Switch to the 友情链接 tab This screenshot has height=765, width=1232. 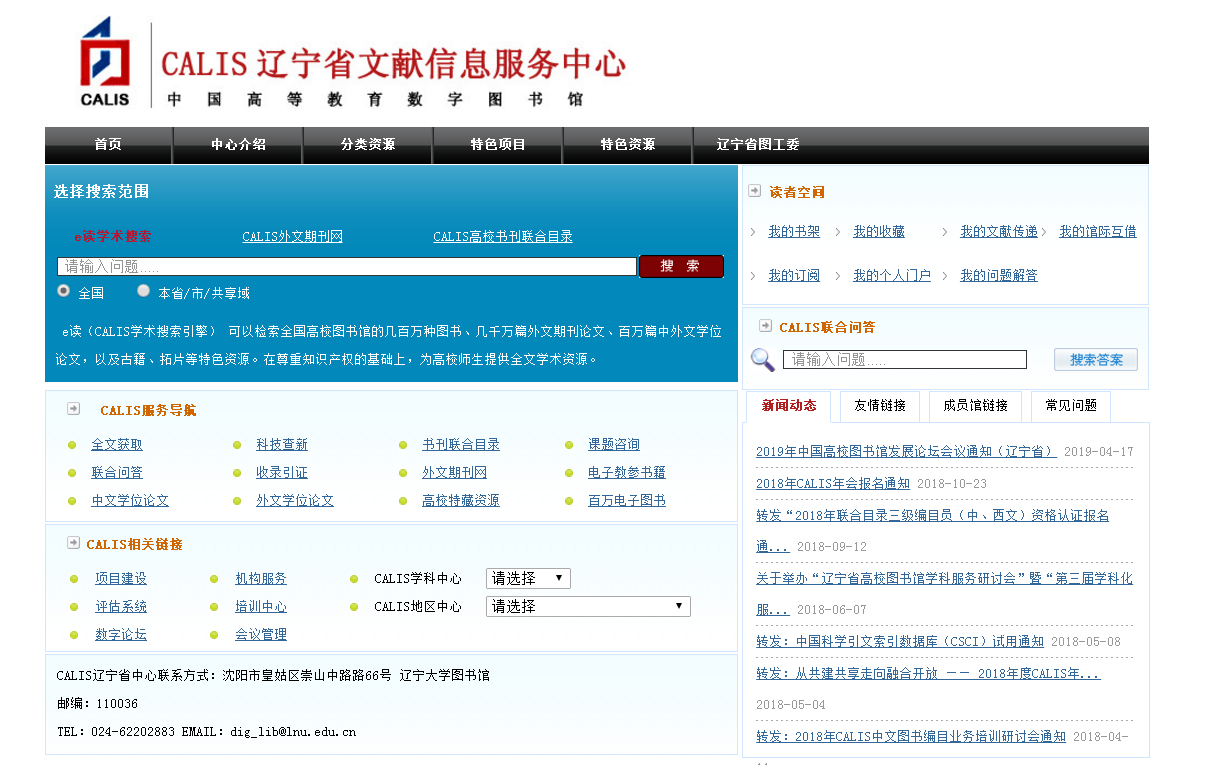click(x=880, y=406)
